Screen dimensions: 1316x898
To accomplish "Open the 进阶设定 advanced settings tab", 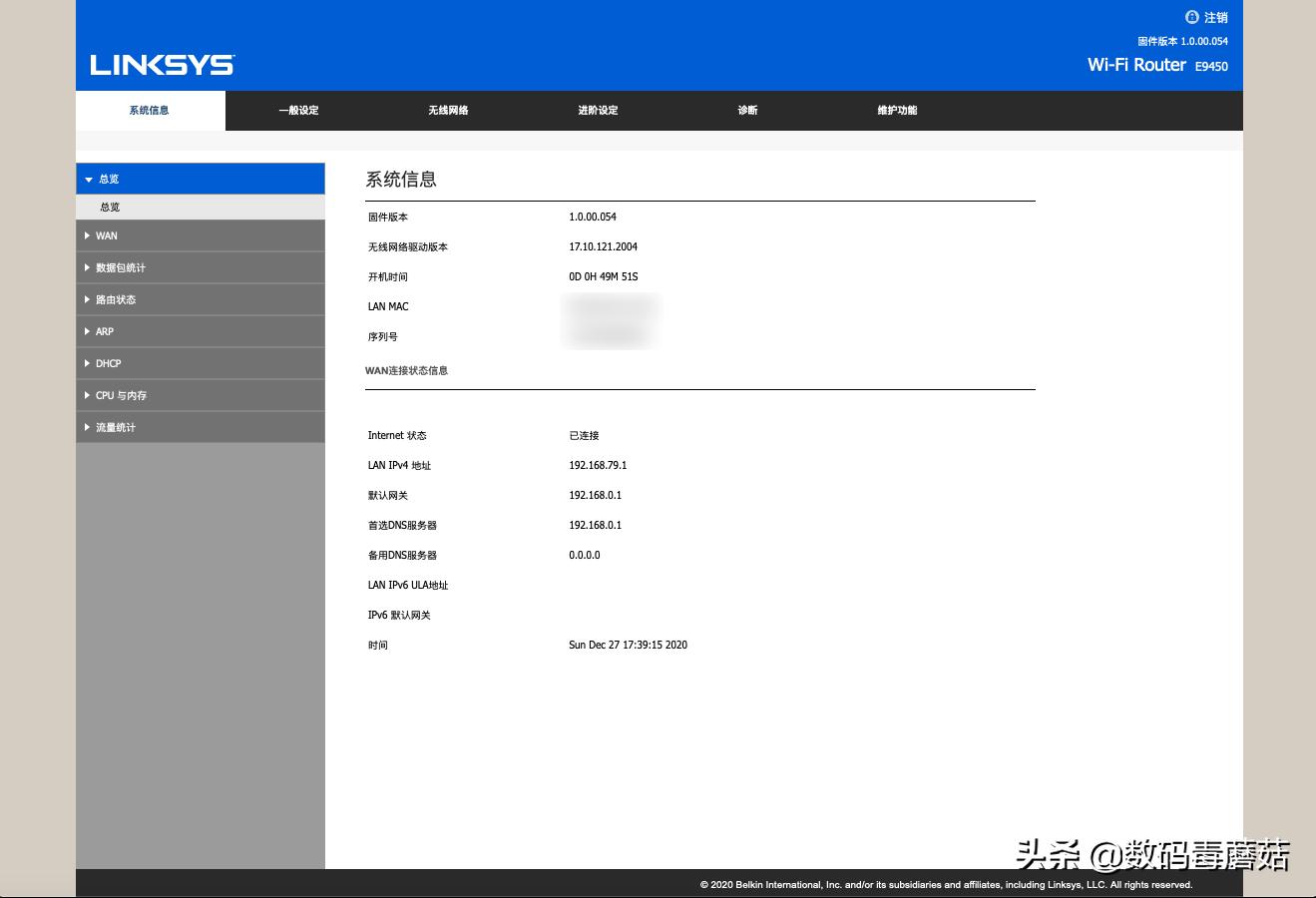I will pos(597,111).
